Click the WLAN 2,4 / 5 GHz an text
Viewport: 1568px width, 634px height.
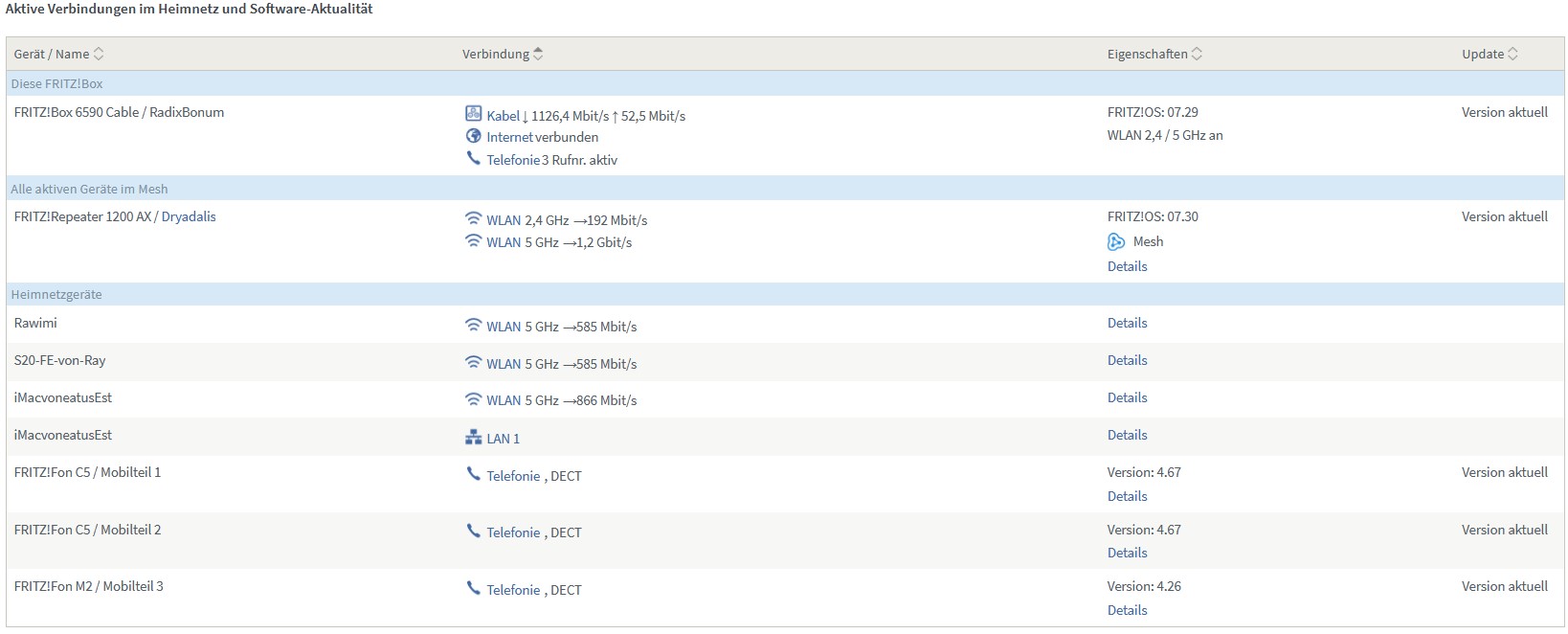click(1165, 135)
